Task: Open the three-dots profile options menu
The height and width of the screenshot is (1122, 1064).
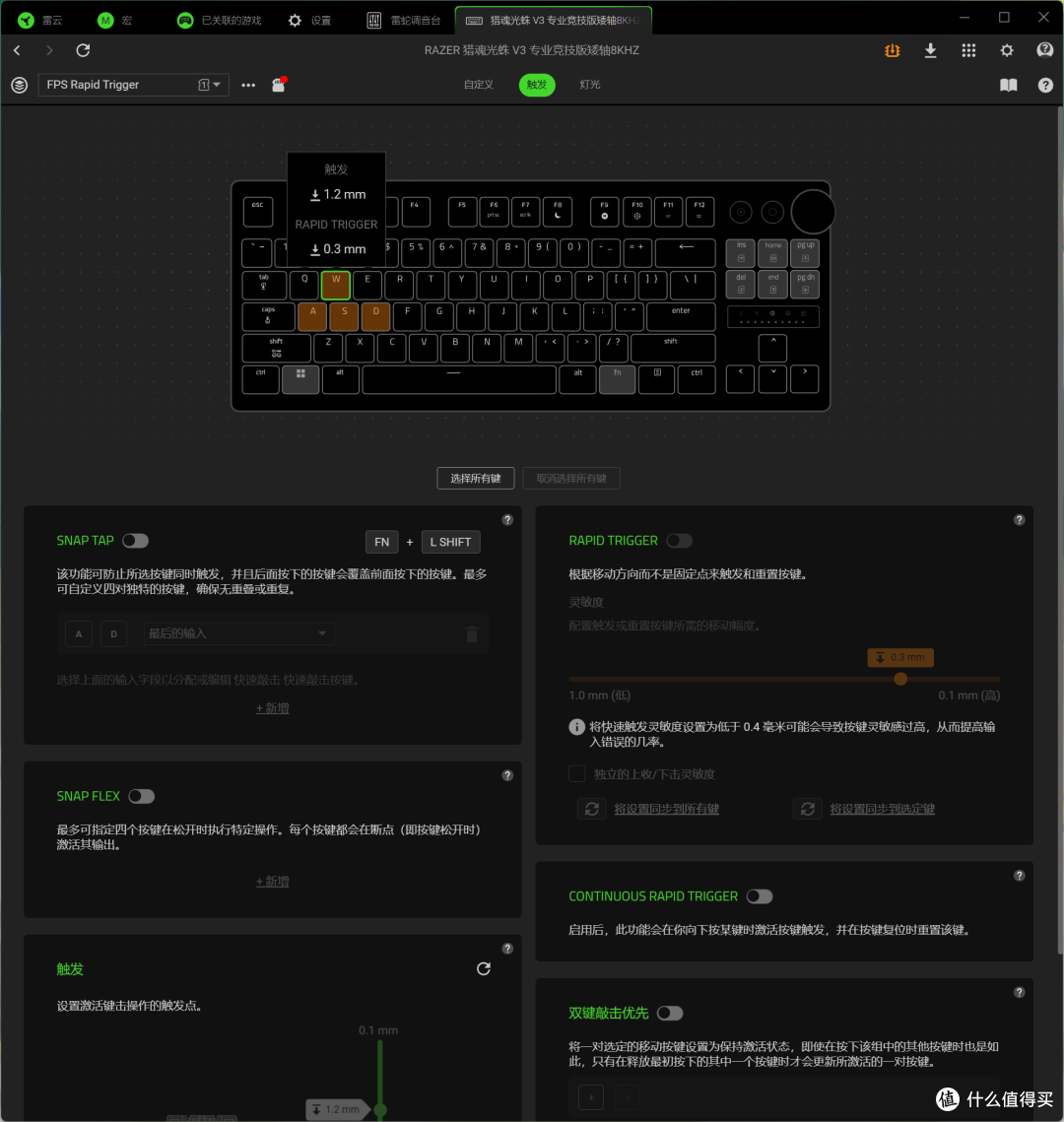Action: pyautogui.click(x=247, y=85)
